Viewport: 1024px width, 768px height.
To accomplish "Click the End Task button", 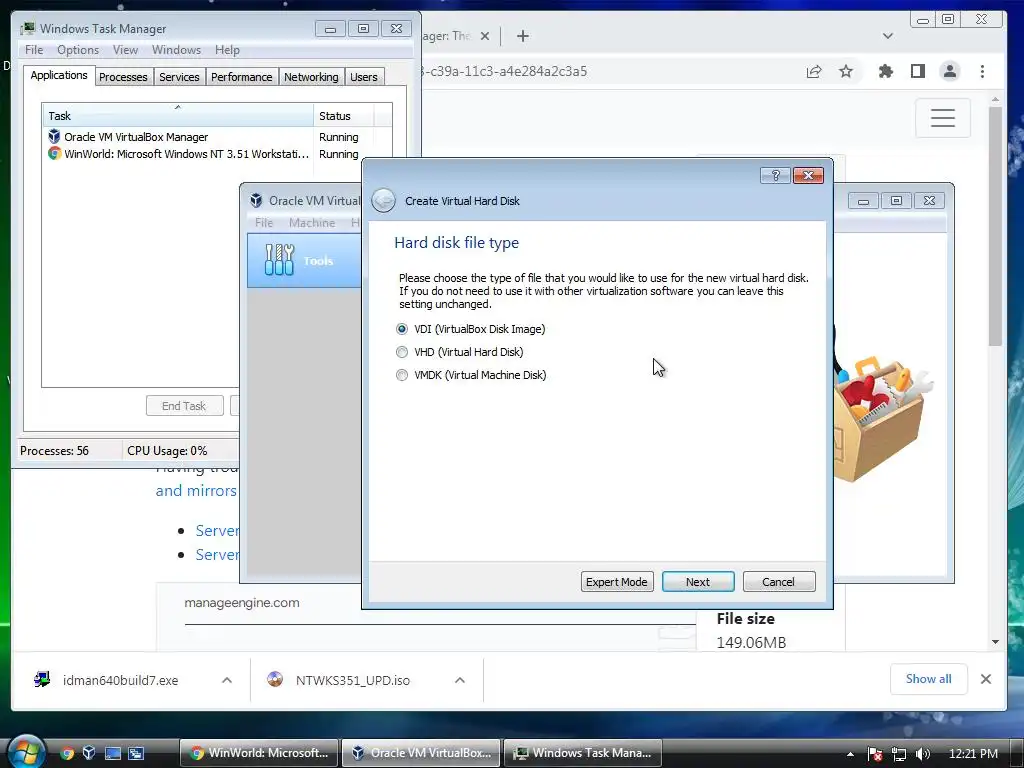I will coord(184,406).
